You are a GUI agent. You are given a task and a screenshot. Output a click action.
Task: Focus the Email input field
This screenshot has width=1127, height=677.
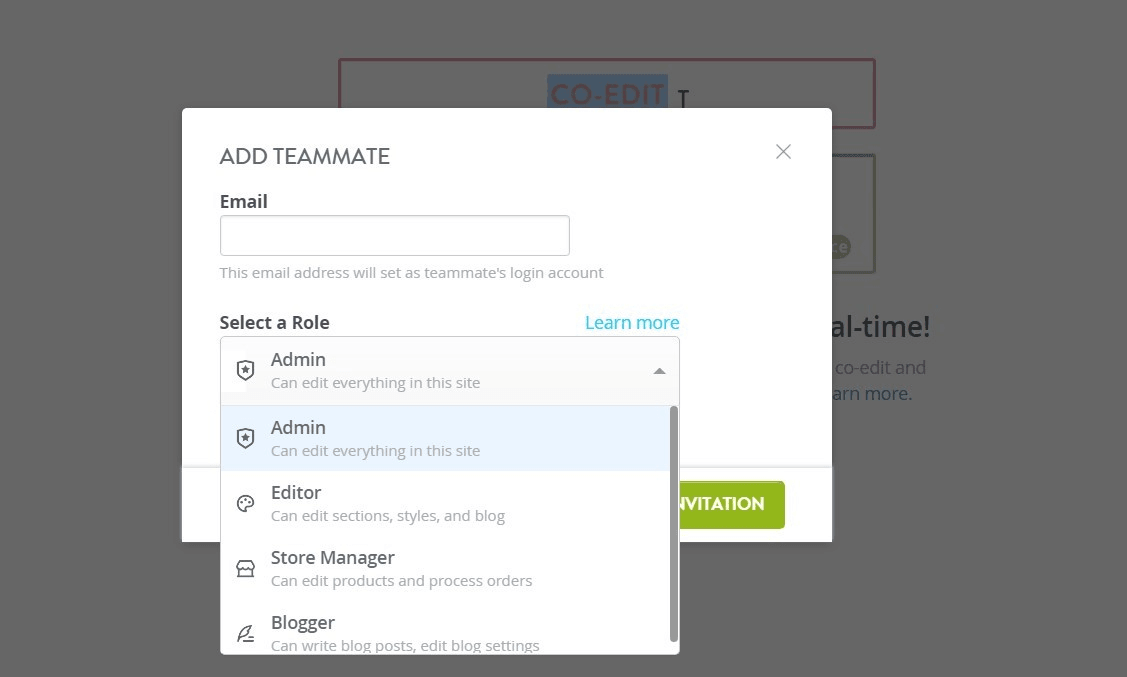(x=394, y=235)
